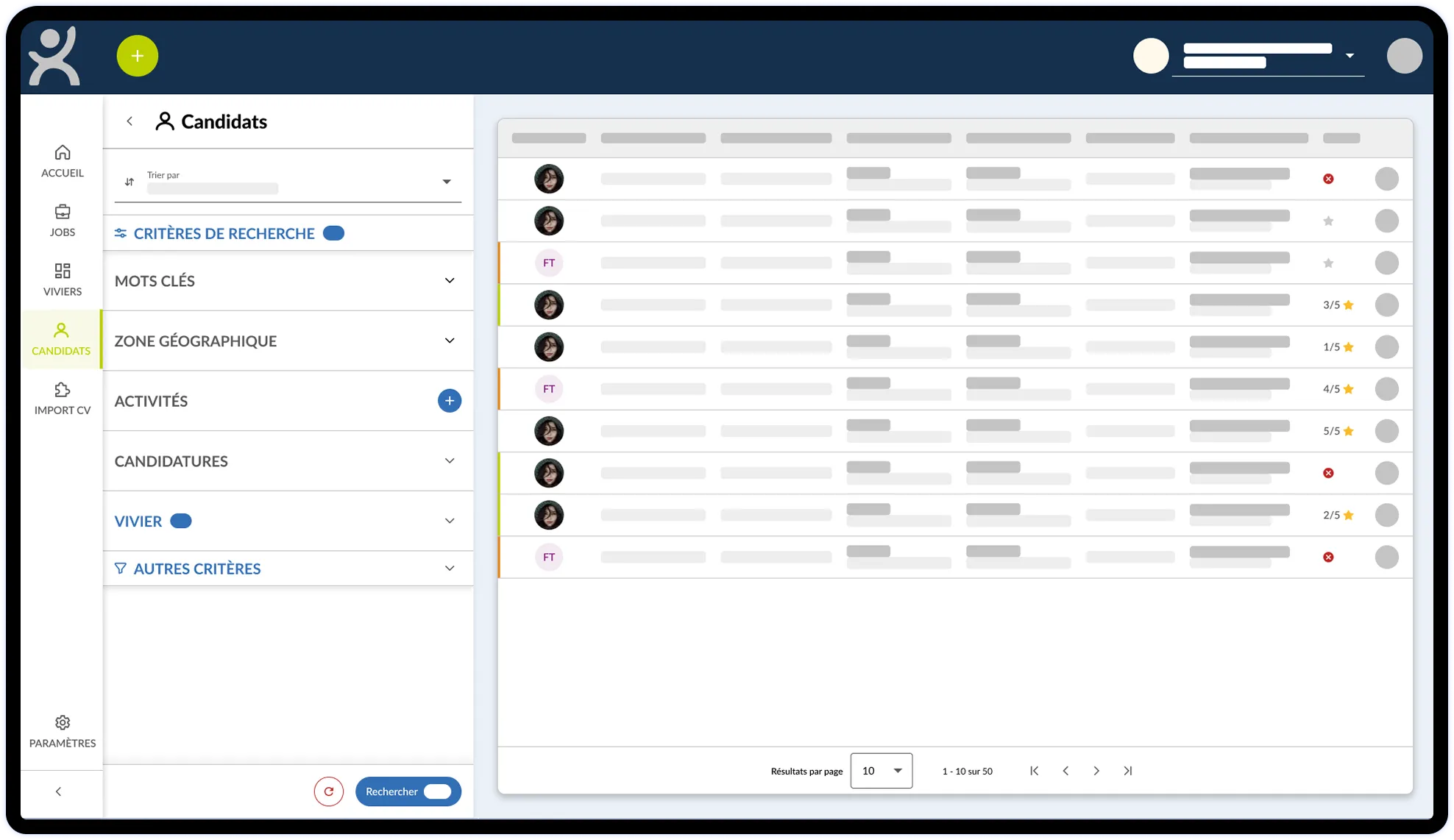Go to the Jobs section
The width and height of the screenshot is (1454, 840).
63,221
